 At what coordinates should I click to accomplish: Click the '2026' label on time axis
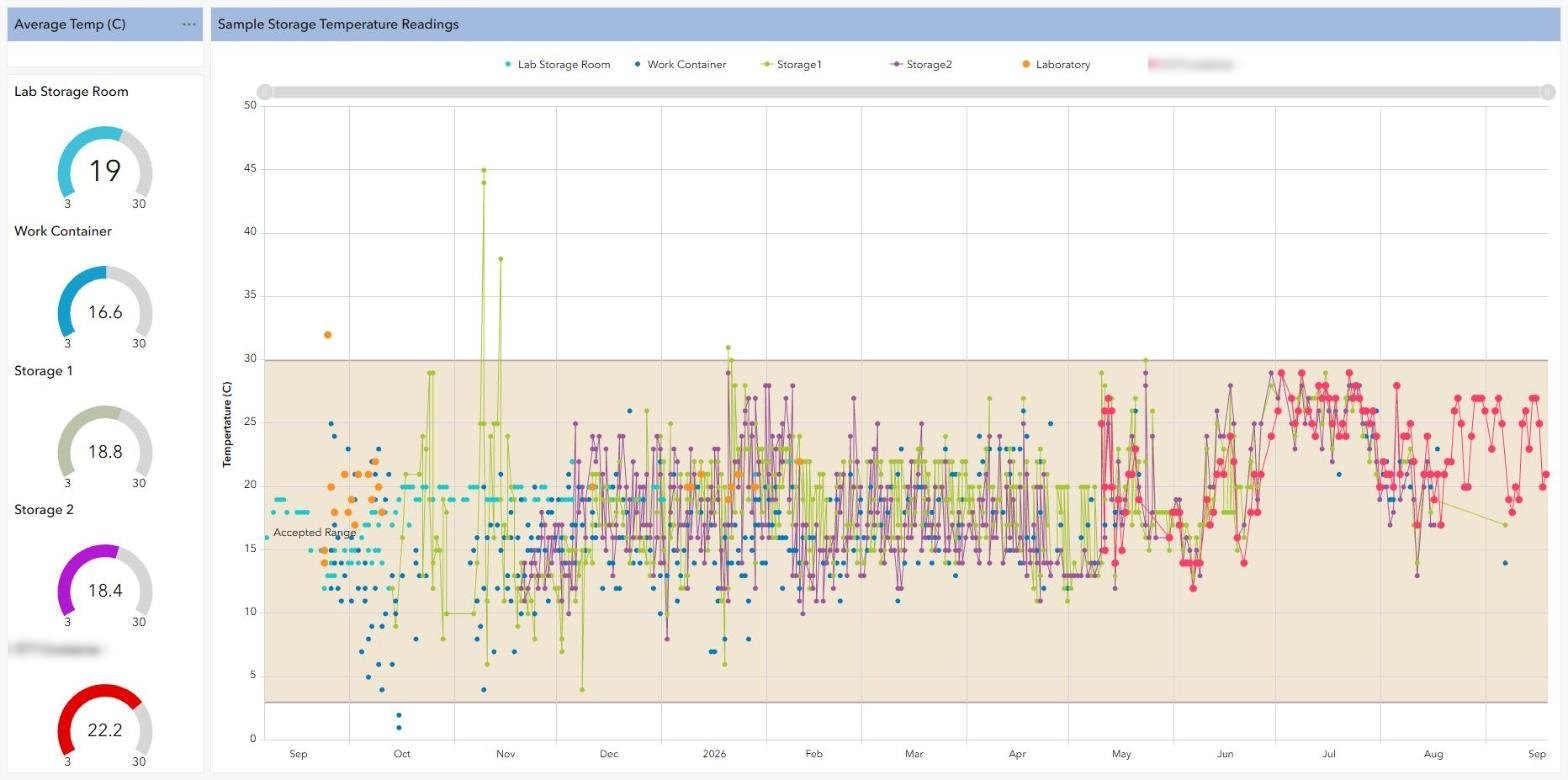714,754
